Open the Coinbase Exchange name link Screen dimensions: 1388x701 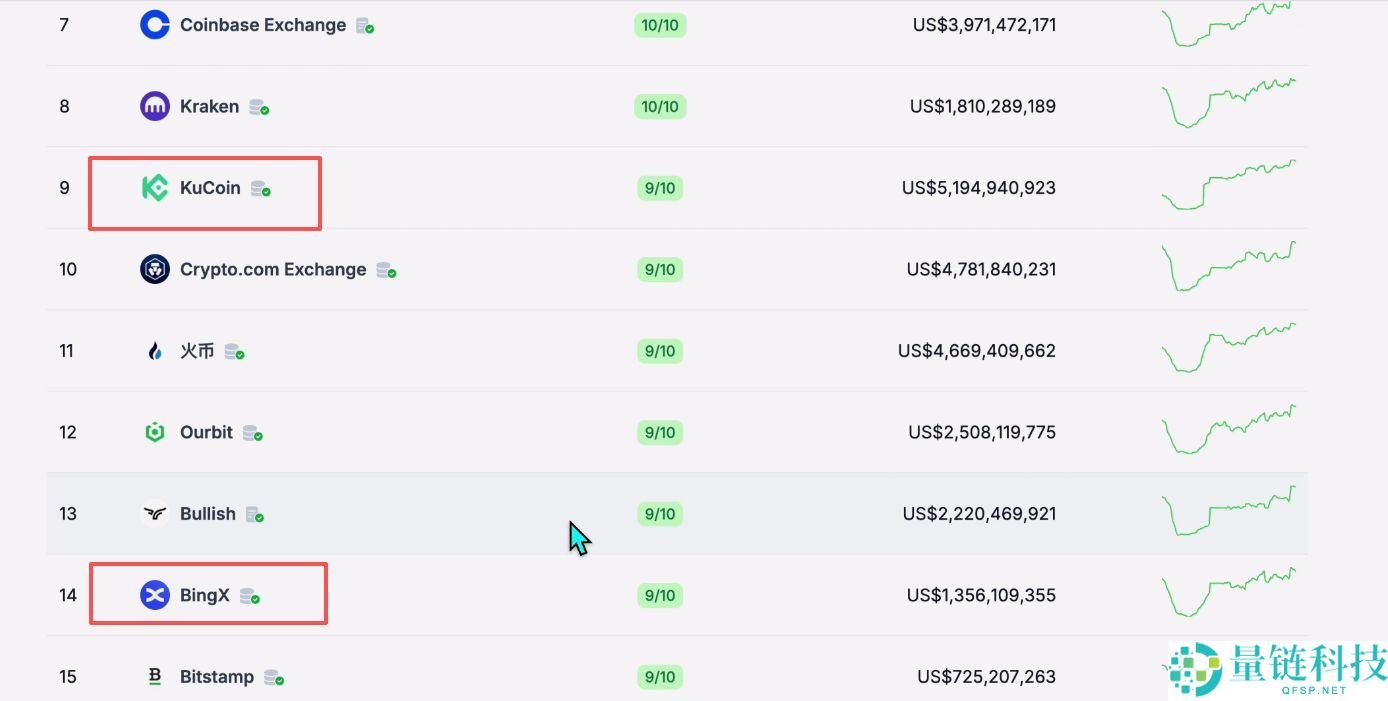263,25
